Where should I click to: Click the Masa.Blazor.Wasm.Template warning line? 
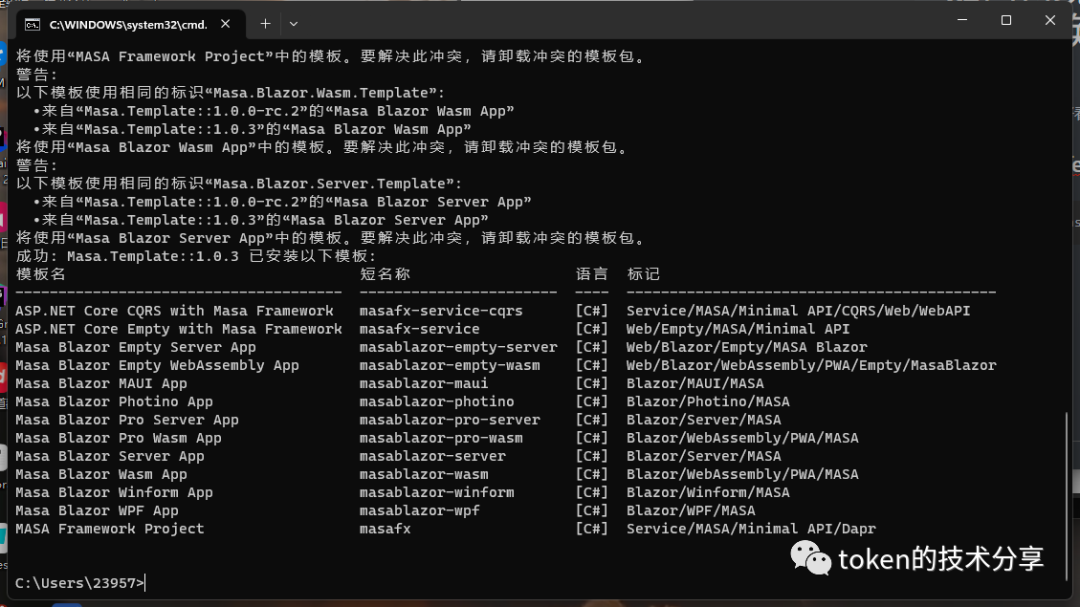pos(231,92)
